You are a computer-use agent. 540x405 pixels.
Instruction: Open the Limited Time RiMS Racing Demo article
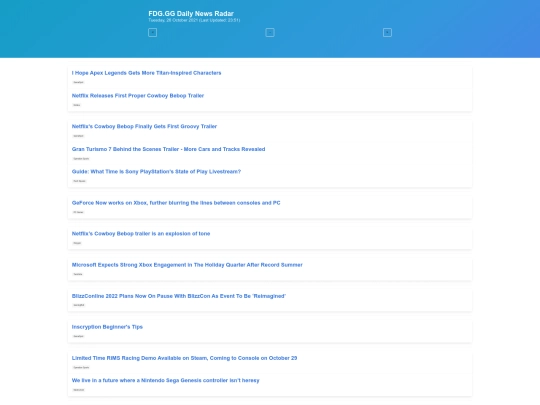click(x=184, y=358)
